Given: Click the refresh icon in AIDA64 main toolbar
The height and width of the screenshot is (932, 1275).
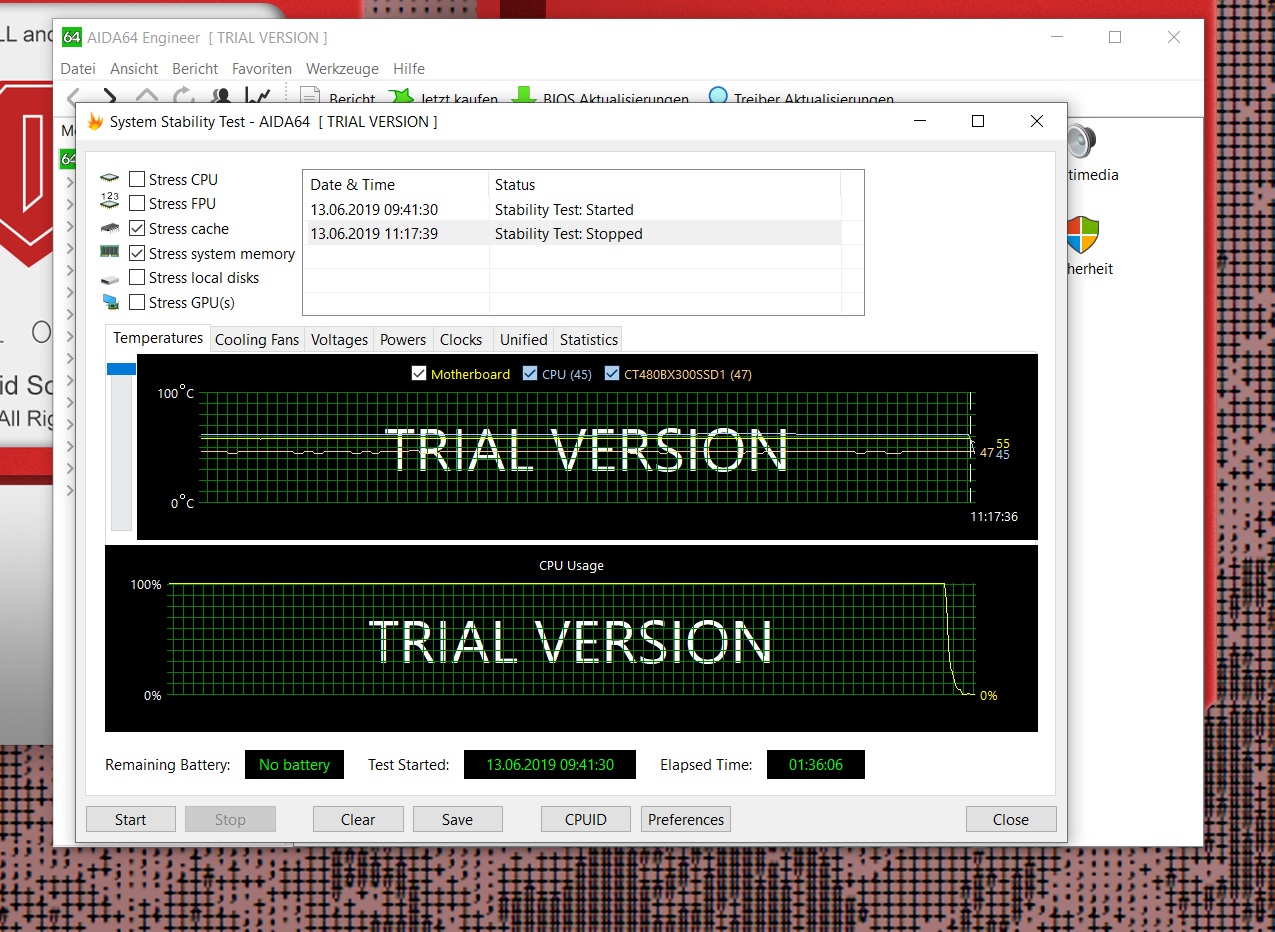Looking at the screenshot, I should pyautogui.click(x=184, y=97).
